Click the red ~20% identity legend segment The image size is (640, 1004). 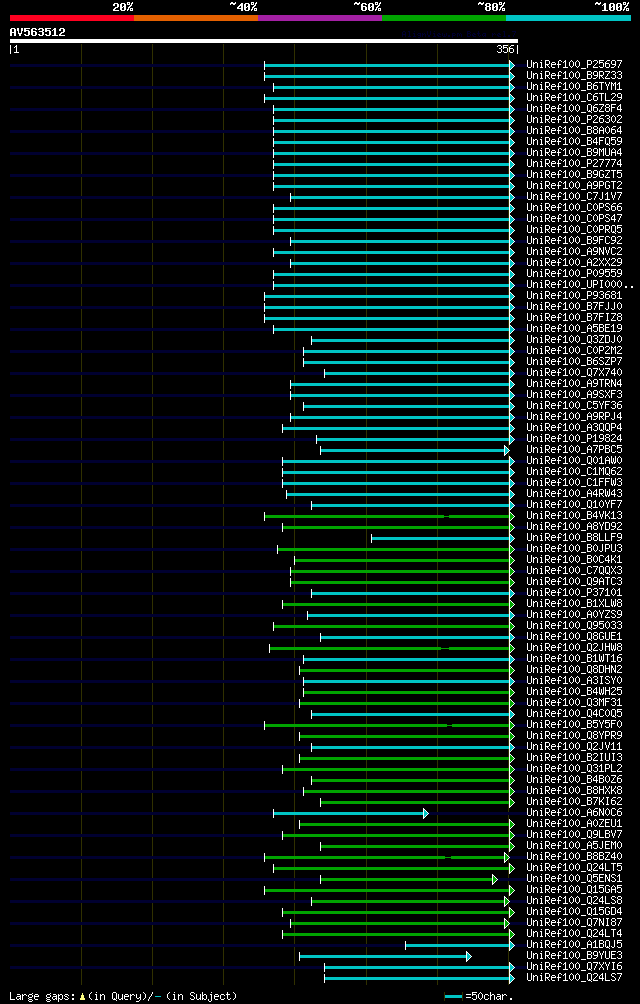(72, 18)
